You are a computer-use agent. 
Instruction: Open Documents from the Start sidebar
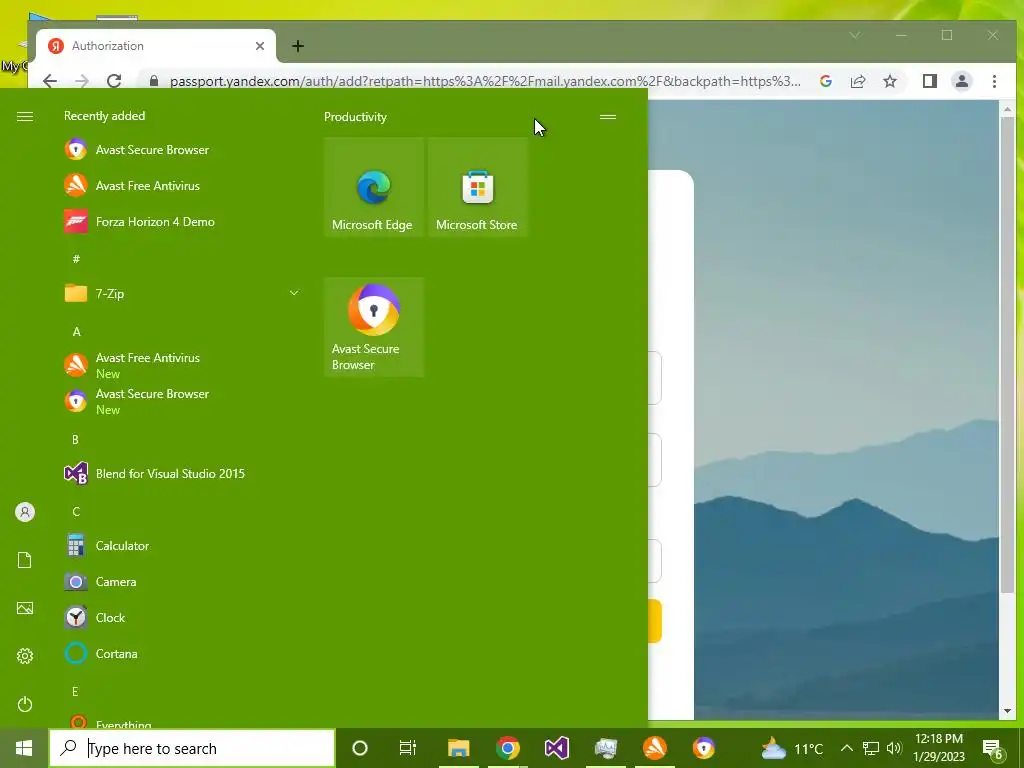[x=25, y=560]
